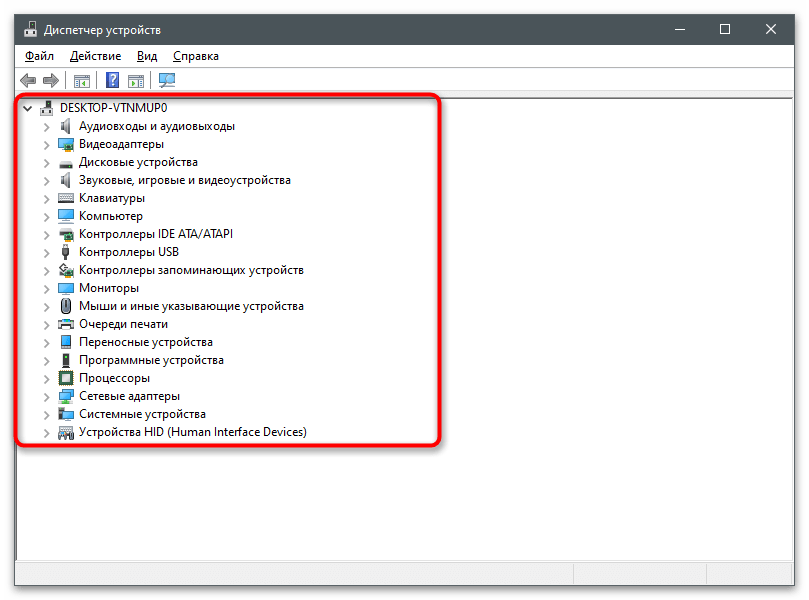Click the show/hide console tree toolbar icon
The image size is (809, 600).
click(x=82, y=80)
